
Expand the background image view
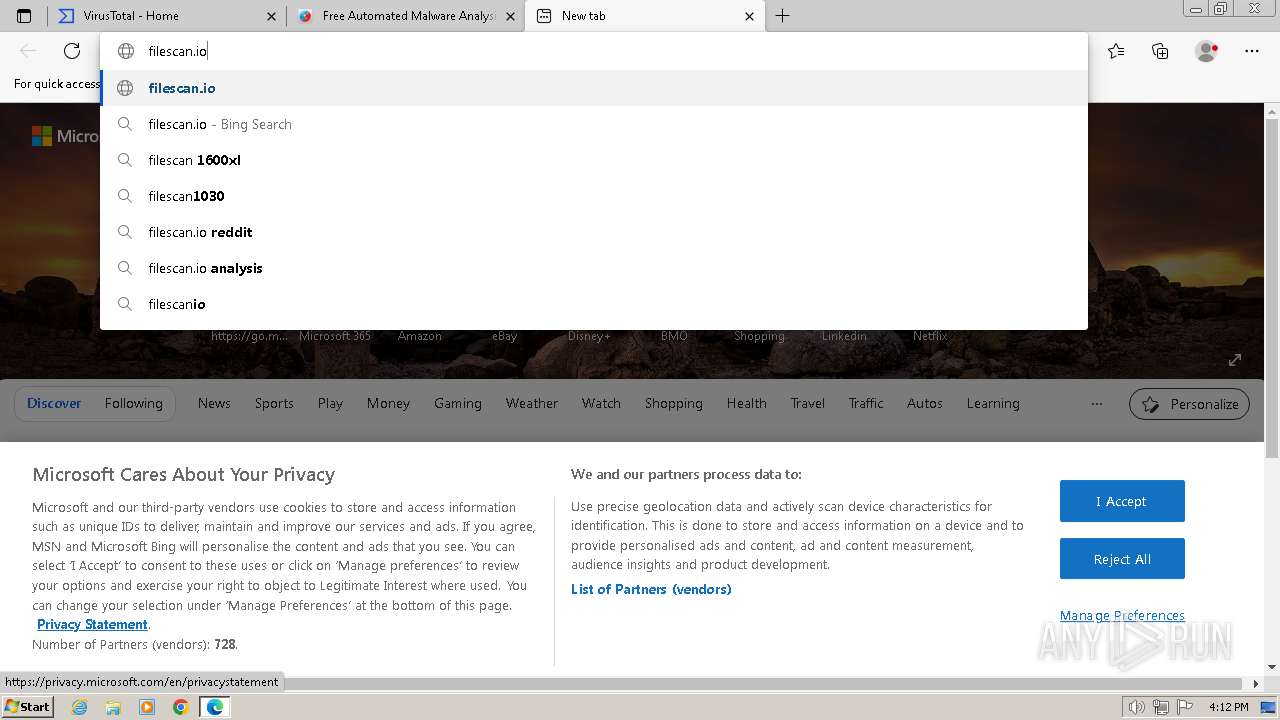(x=1235, y=360)
